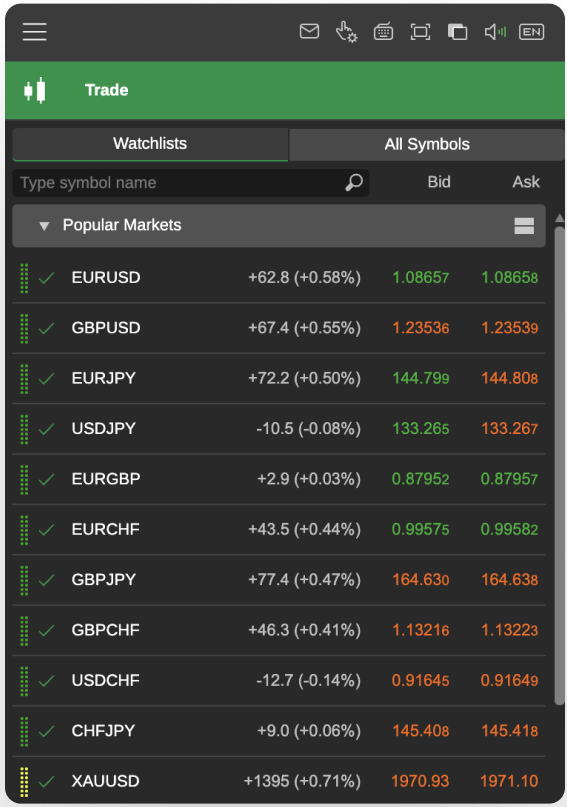Click the USDJPY ask price 133.267

pyautogui.click(x=509, y=429)
